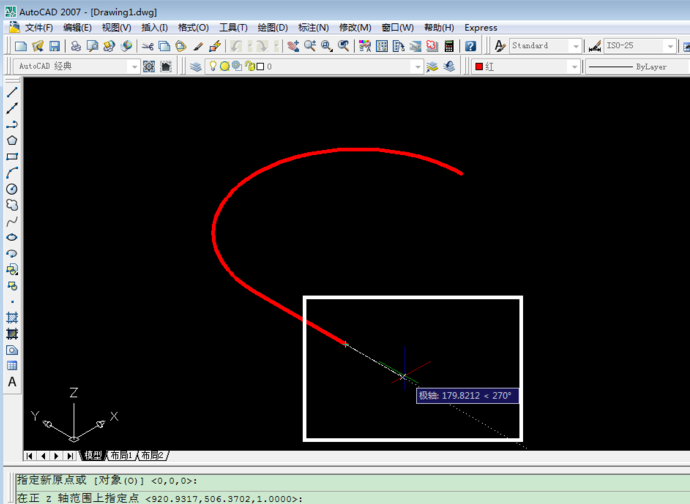The height and width of the screenshot is (504, 690).
Task: Cut selection with the scissors icon
Action: pyautogui.click(x=147, y=46)
